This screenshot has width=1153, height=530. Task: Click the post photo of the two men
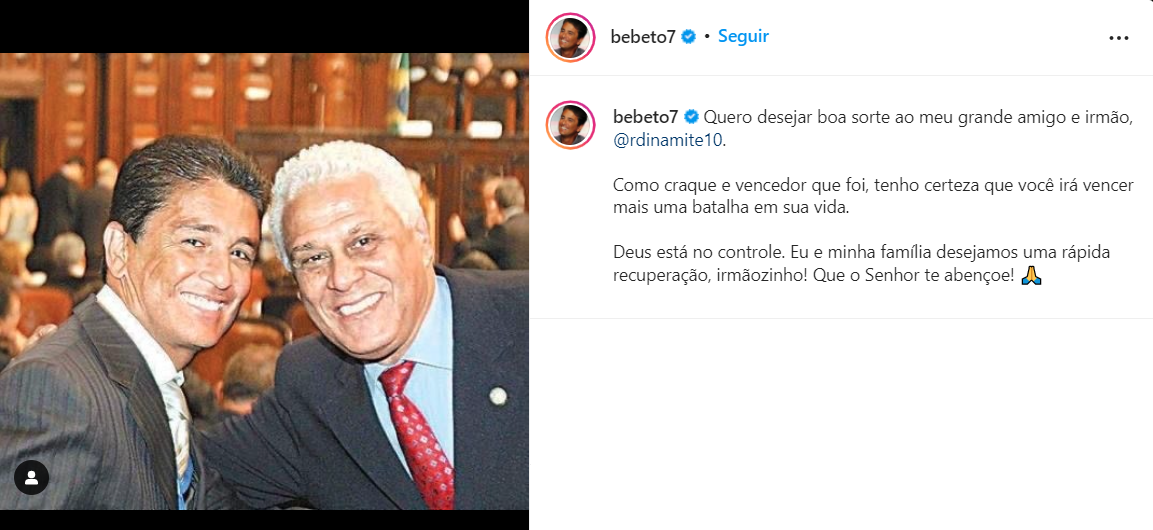(x=264, y=282)
